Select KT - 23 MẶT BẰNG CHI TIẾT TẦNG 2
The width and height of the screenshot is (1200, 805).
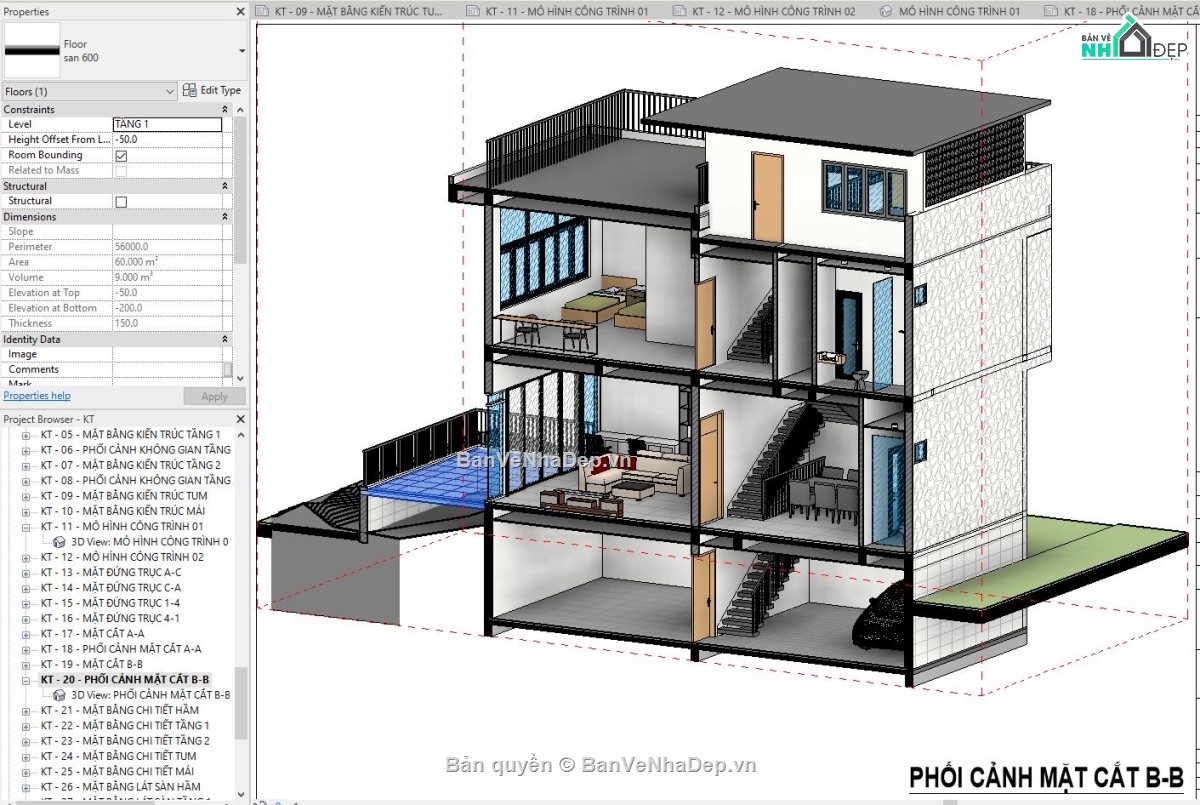tap(125, 741)
